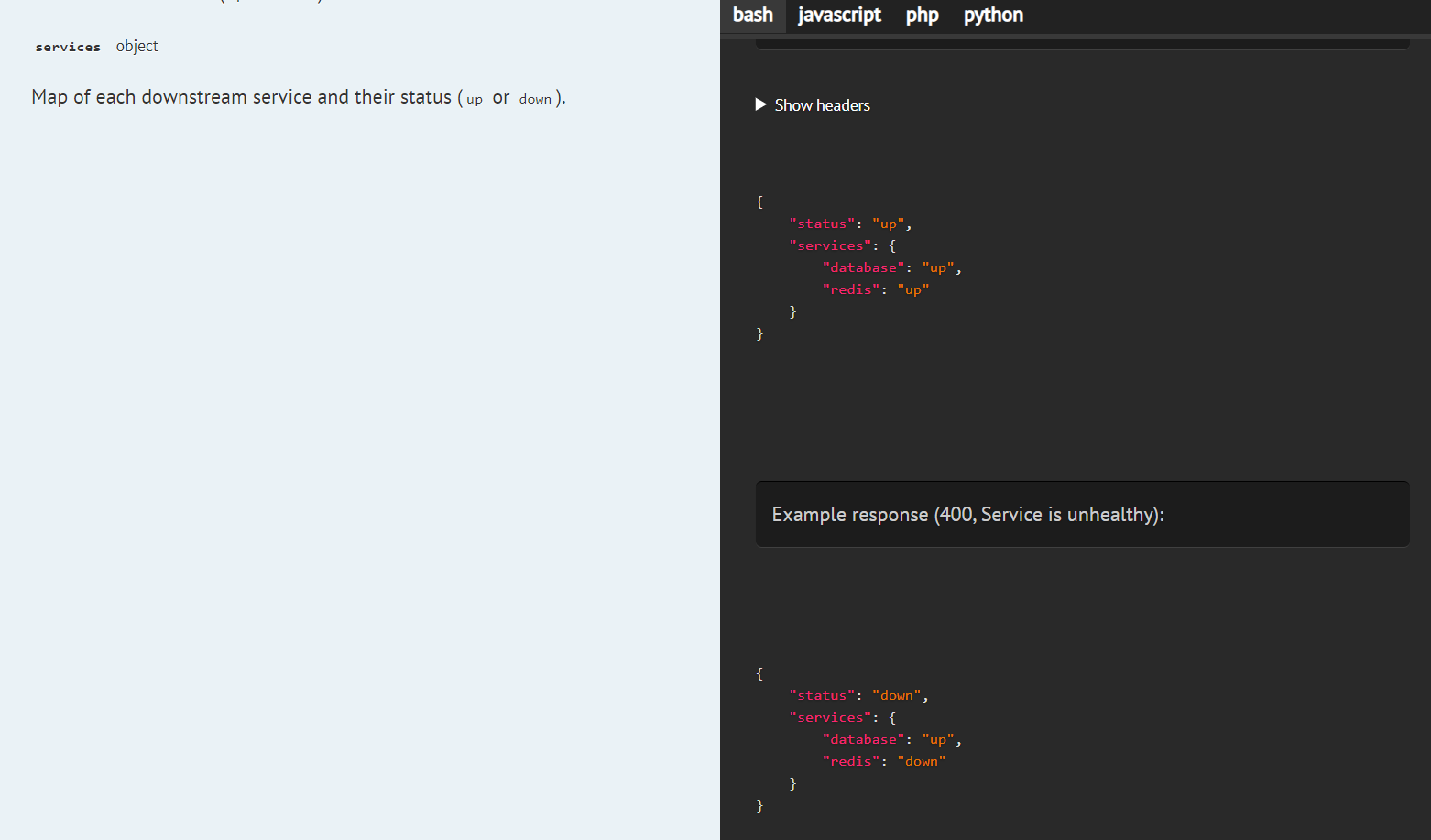The image size is (1431, 840).
Task: Click "status" key in the unhealthy response
Action: [x=822, y=695]
